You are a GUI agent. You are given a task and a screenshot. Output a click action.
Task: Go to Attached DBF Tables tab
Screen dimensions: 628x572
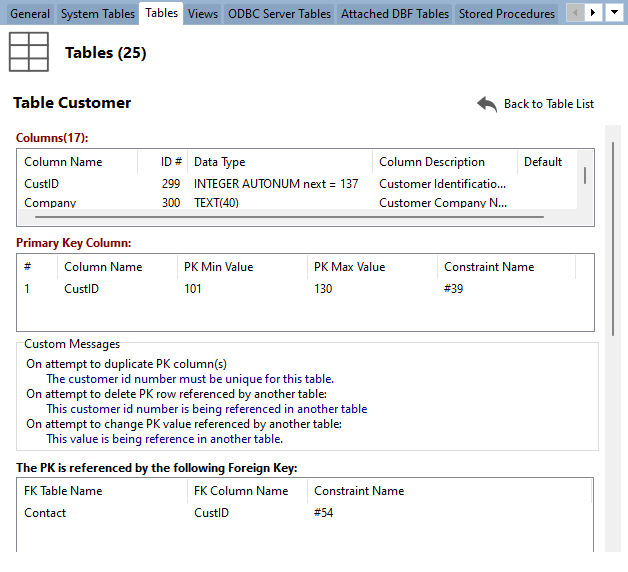pyautogui.click(x=395, y=14)
